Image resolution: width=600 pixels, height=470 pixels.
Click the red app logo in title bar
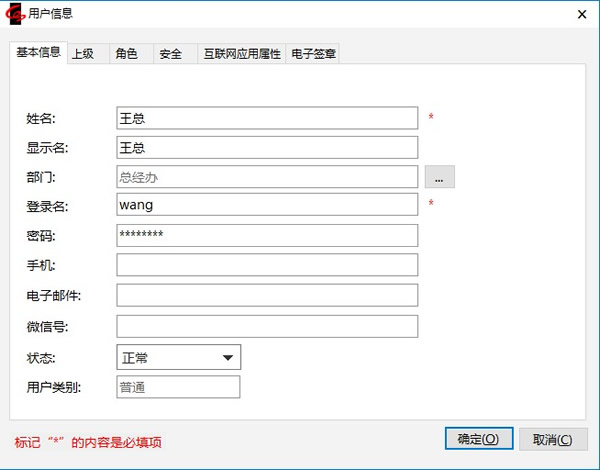[16, 13]
